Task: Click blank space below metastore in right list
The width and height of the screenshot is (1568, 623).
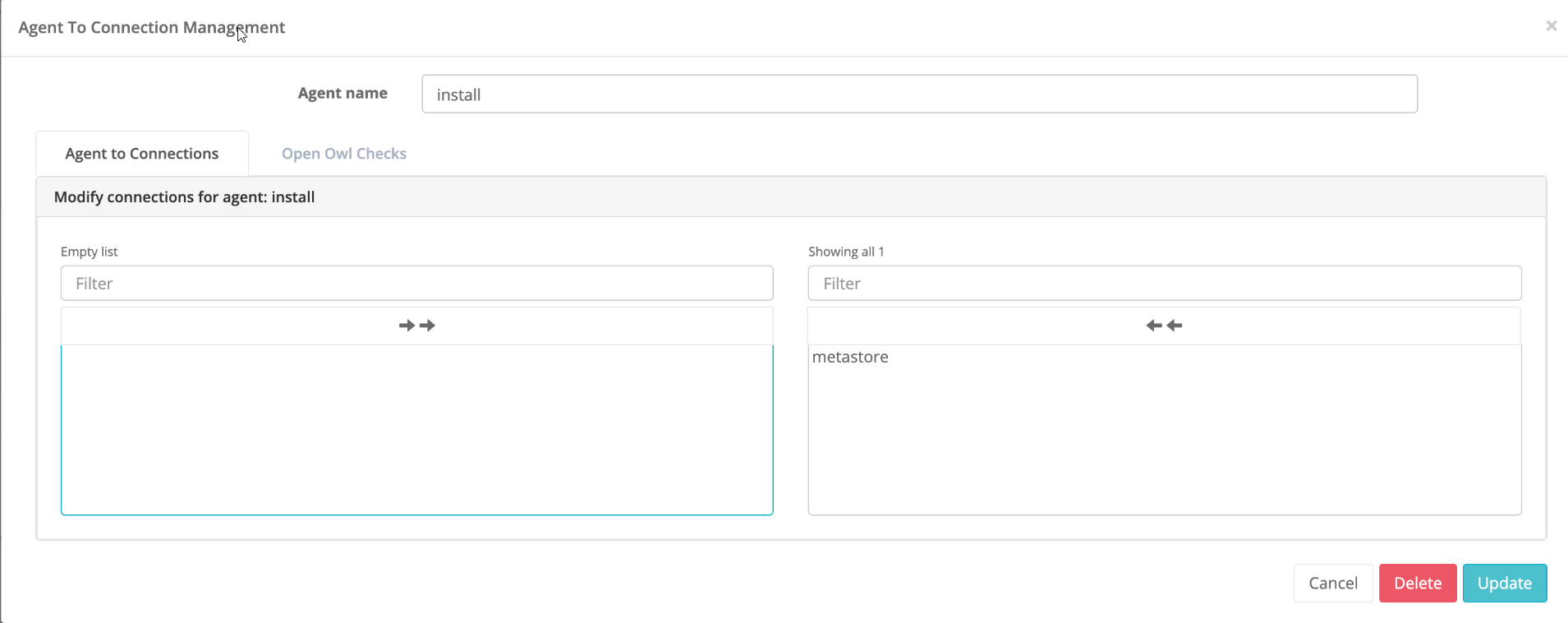Action: (x=1164, y=444)
